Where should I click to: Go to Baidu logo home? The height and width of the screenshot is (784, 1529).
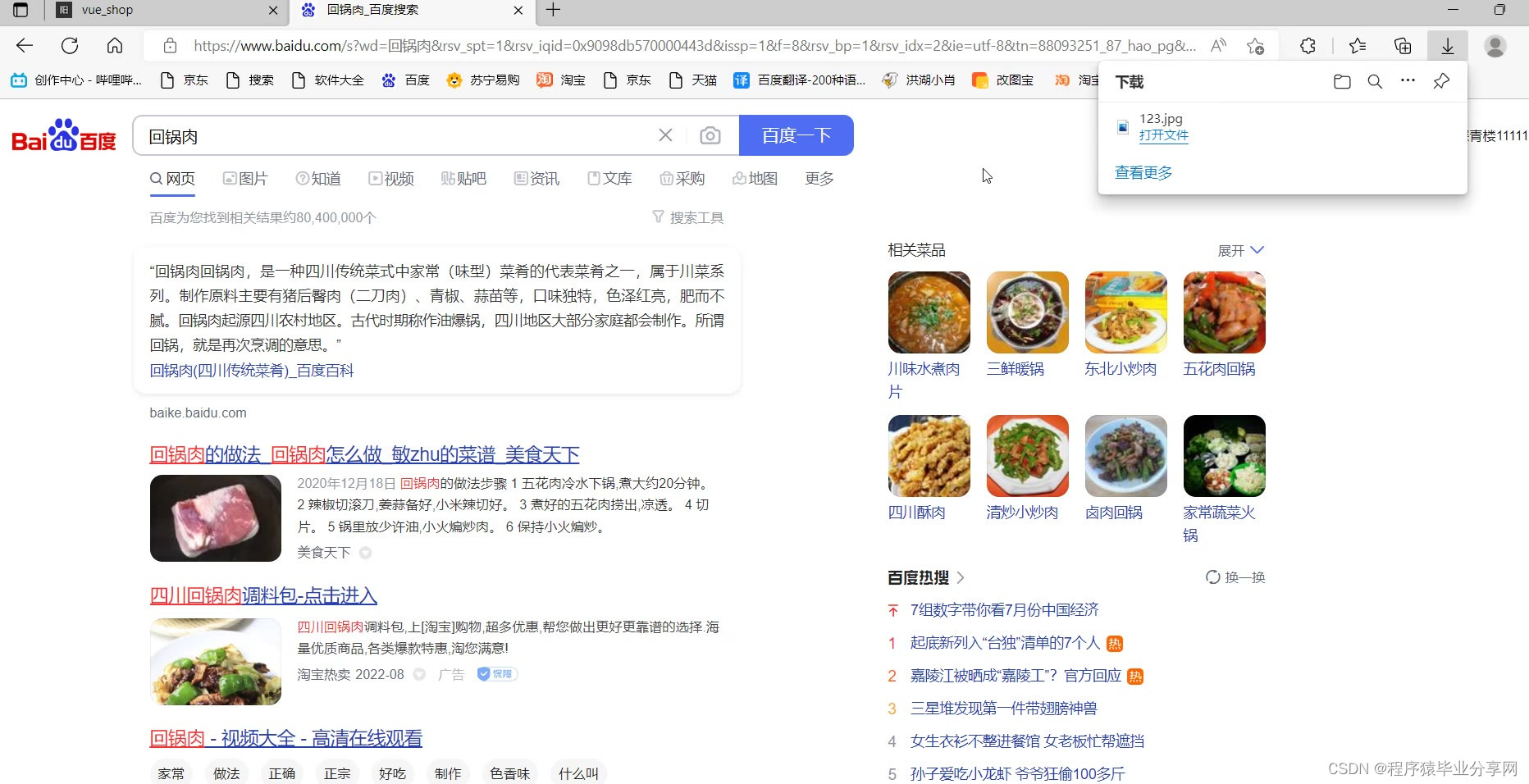click(x=64, y=135)
